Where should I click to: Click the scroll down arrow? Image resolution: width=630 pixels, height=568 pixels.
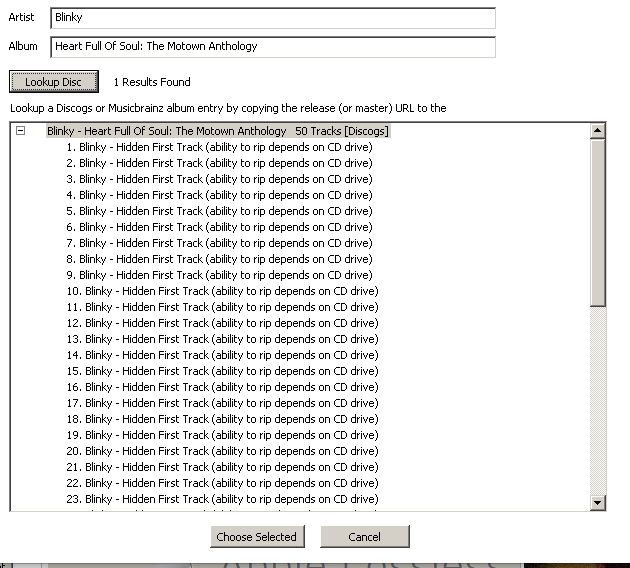click(x=598, y=503)
